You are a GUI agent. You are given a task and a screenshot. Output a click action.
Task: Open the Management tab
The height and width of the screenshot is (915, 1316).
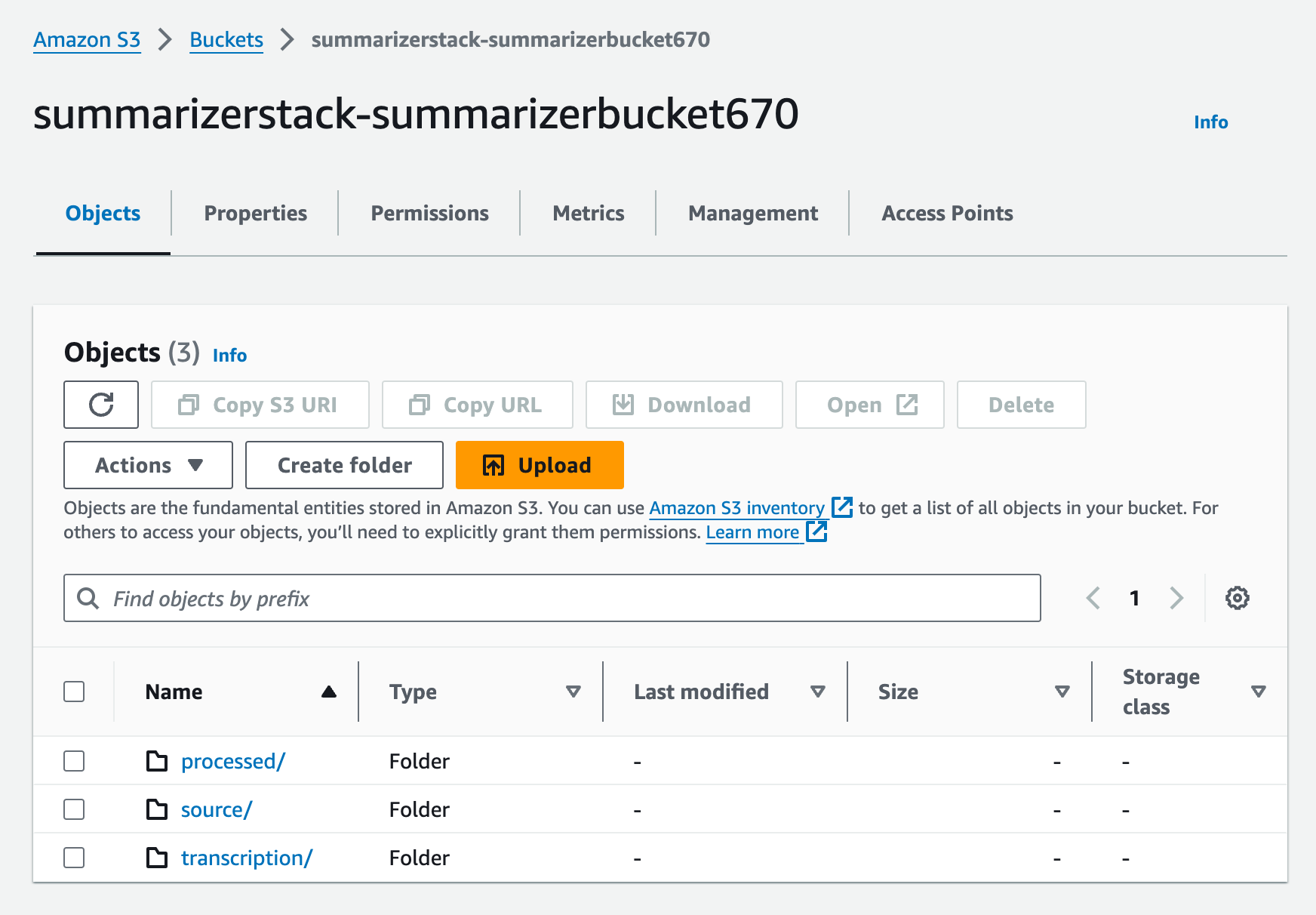click(752, 214)
